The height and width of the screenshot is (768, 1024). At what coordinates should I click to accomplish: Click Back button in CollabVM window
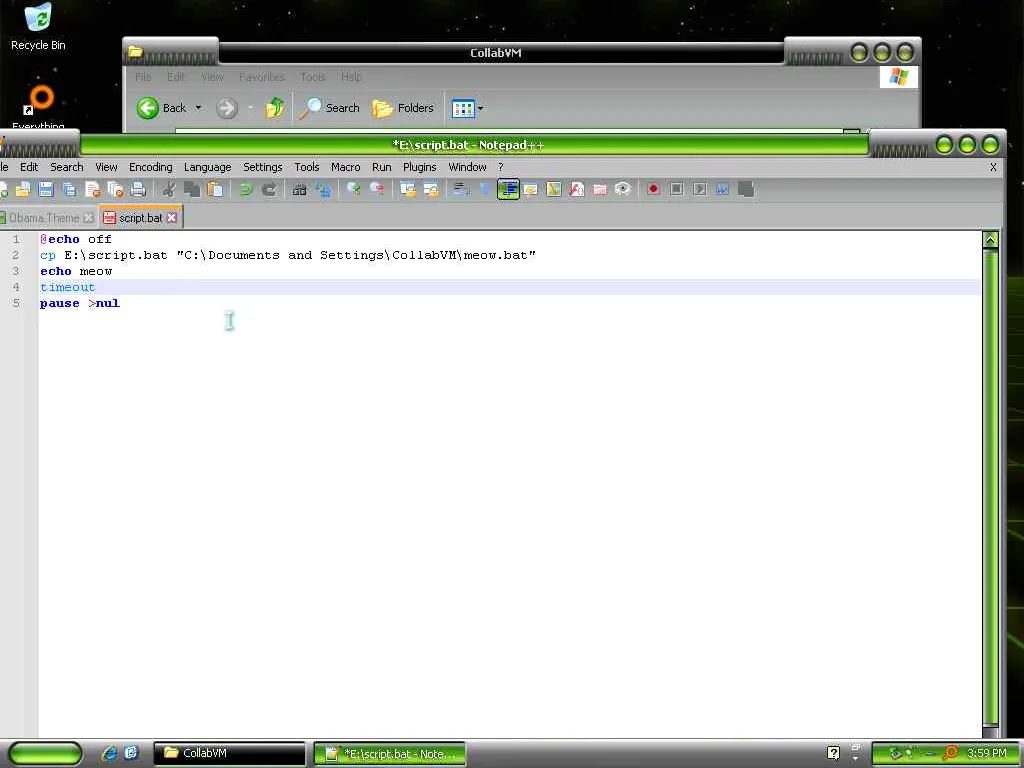click(161, 108)
